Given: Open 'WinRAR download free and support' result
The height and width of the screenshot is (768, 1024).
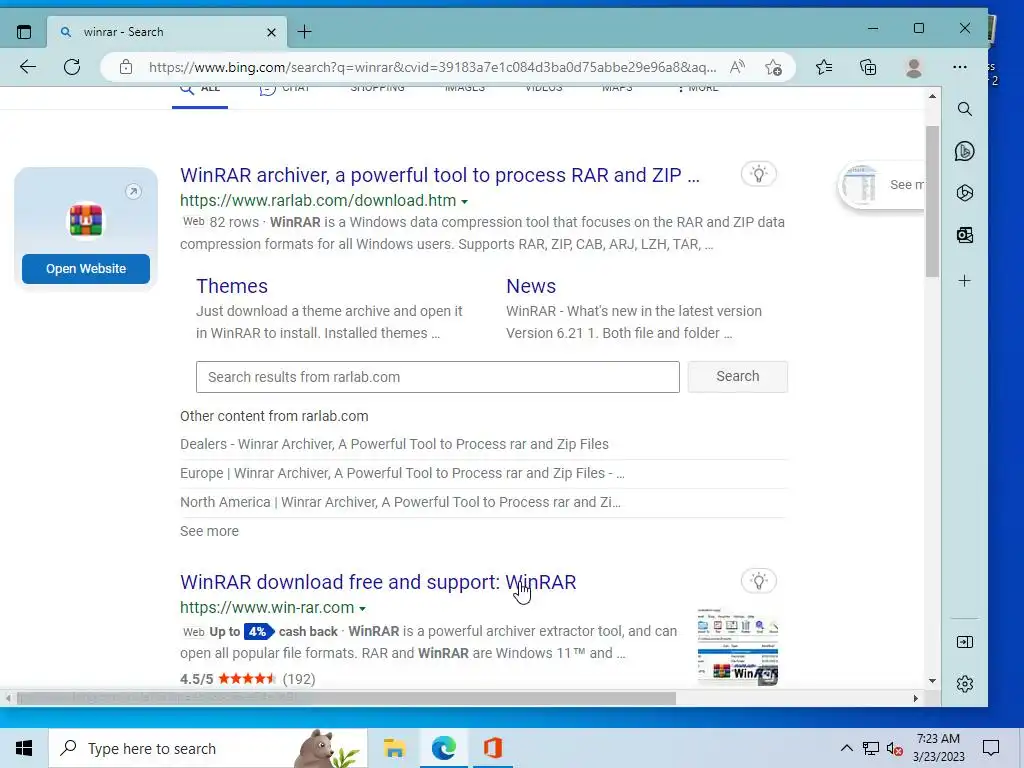Looking at the screenshot, I should [x=378, y=582].
